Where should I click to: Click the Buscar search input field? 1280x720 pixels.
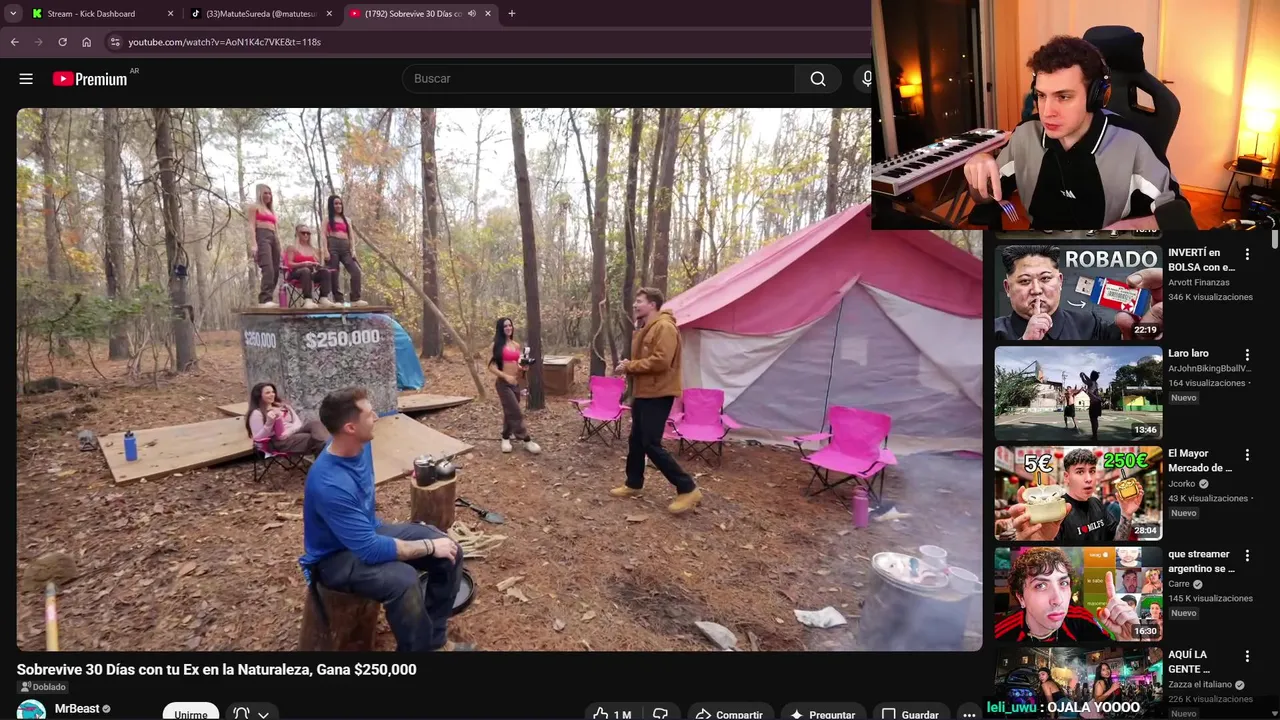pos(598,79)
